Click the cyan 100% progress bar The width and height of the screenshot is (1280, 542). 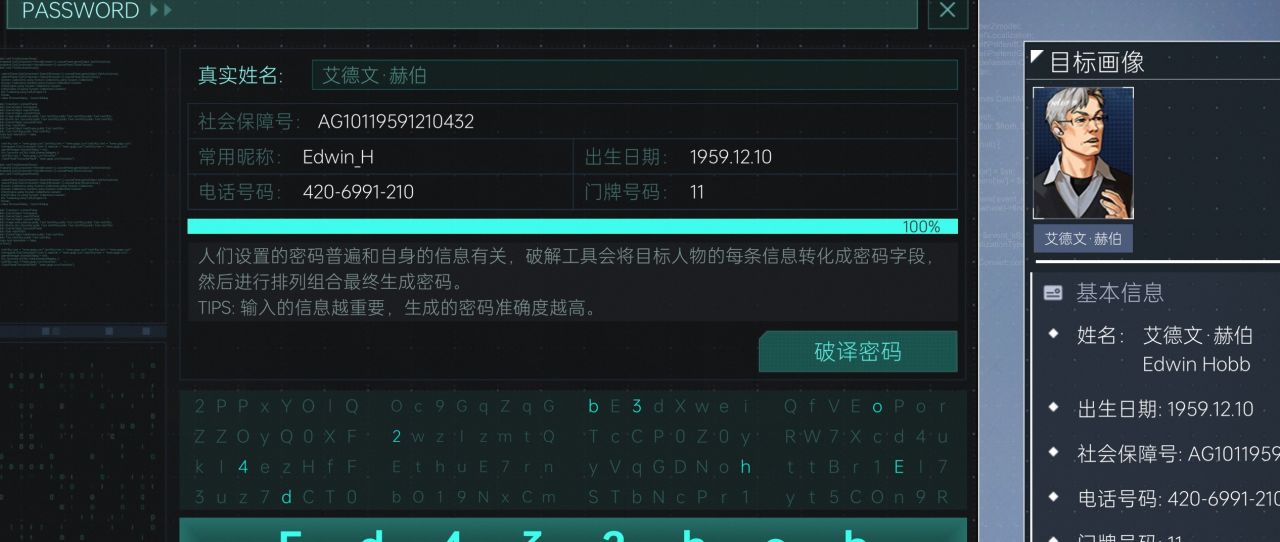click(572, 227)
